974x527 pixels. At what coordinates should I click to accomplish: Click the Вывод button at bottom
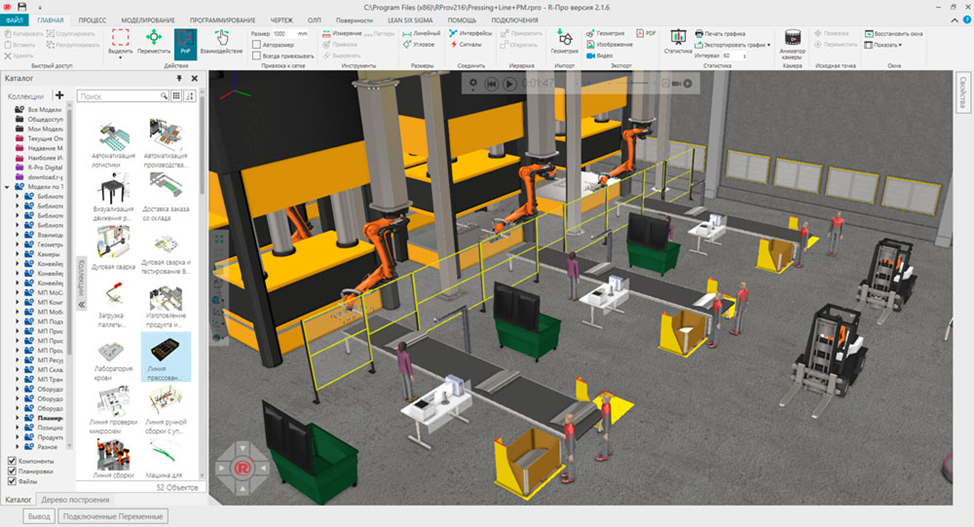(39, 516)
